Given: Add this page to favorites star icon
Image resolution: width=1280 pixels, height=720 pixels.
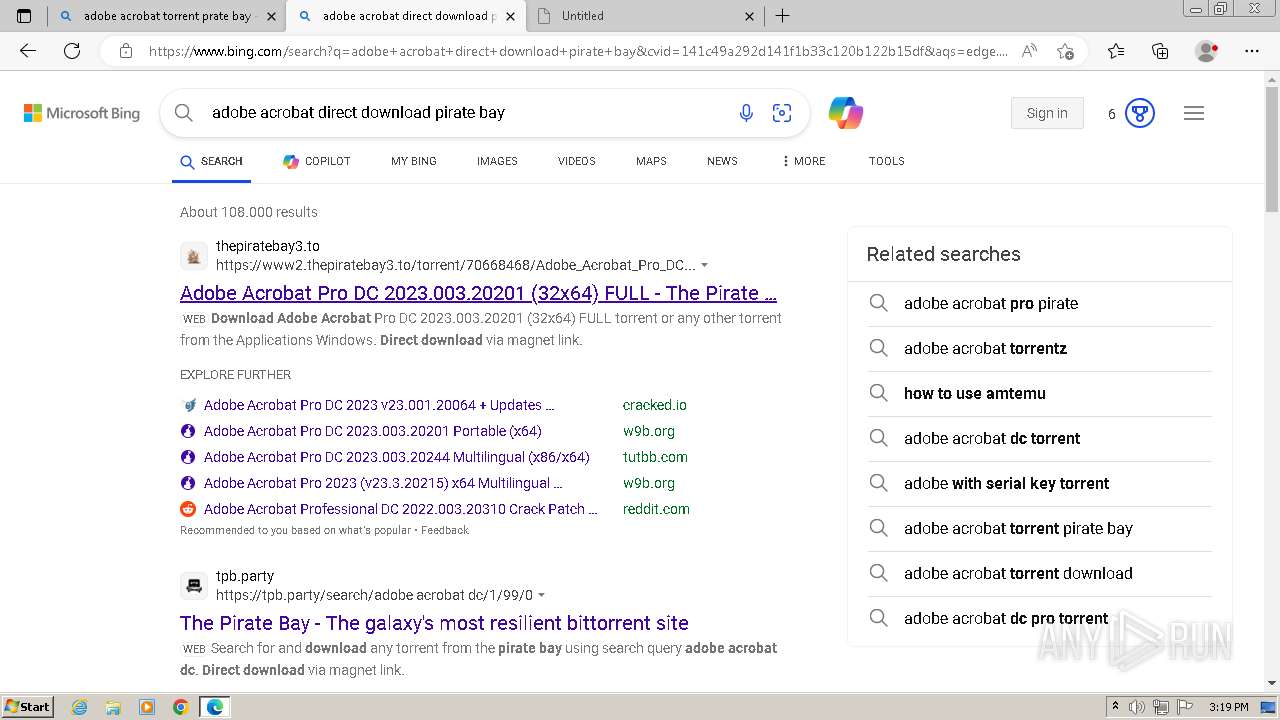Looking at the screenshot, I should (x=1065, y=51).
